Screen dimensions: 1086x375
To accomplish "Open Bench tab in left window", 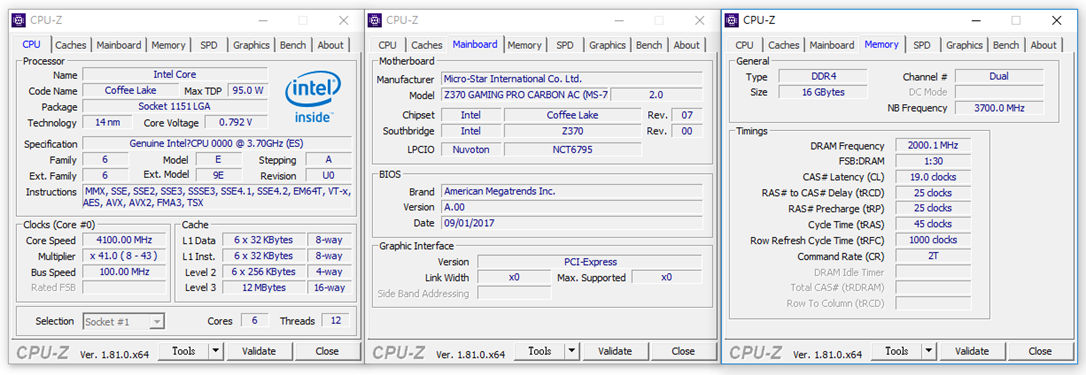I will coord(293,45).
